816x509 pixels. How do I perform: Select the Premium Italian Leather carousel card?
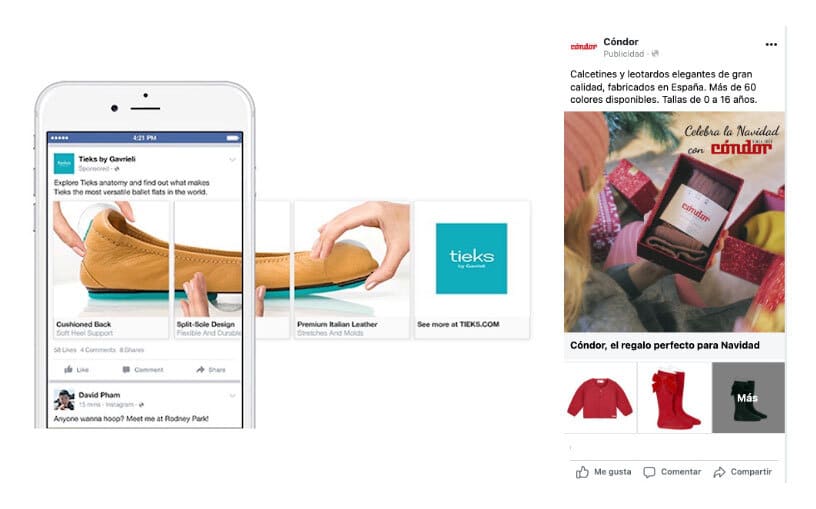[x=352, y=270]
